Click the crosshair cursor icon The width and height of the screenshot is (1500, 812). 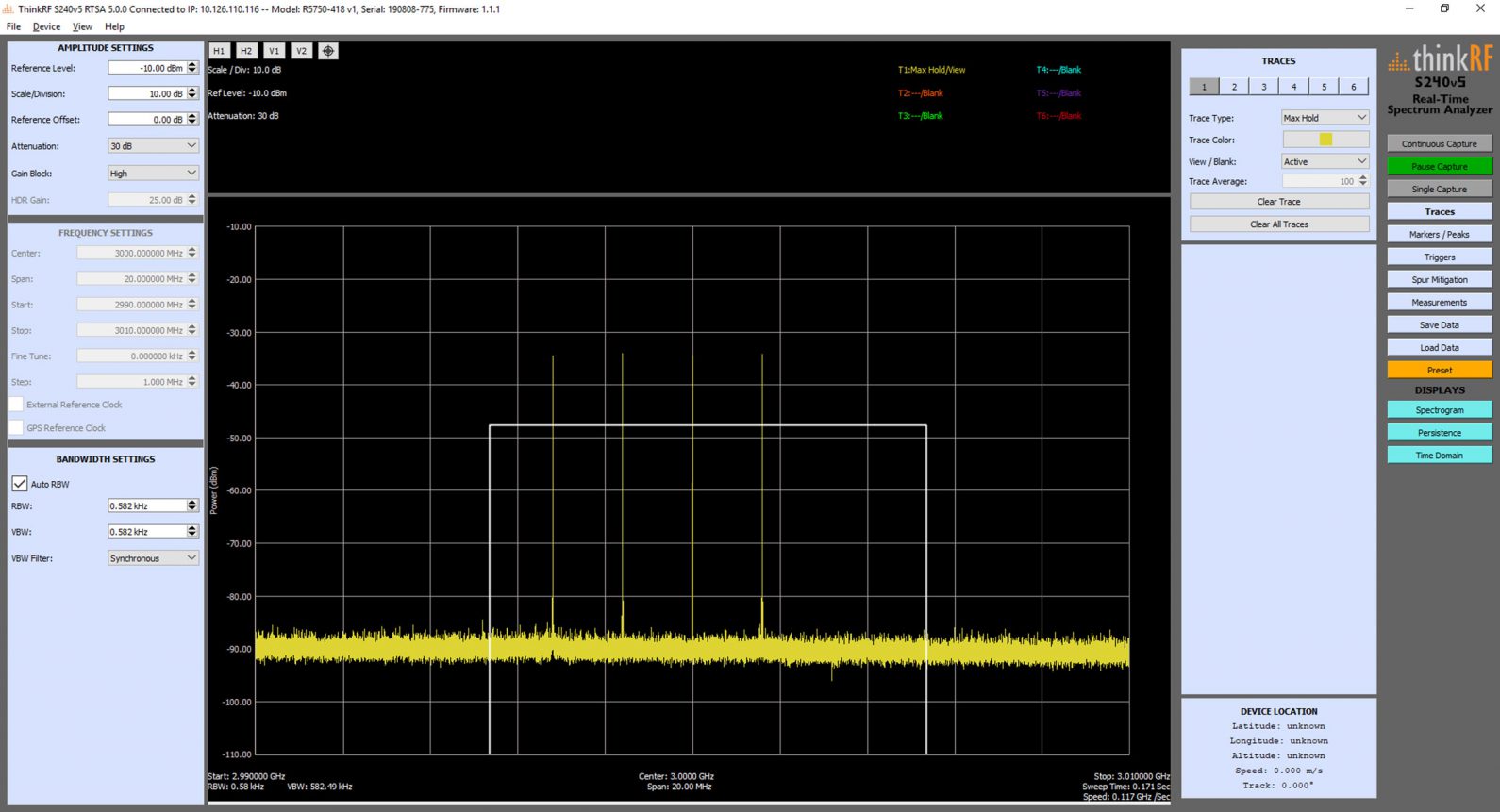tap(328, 51)
